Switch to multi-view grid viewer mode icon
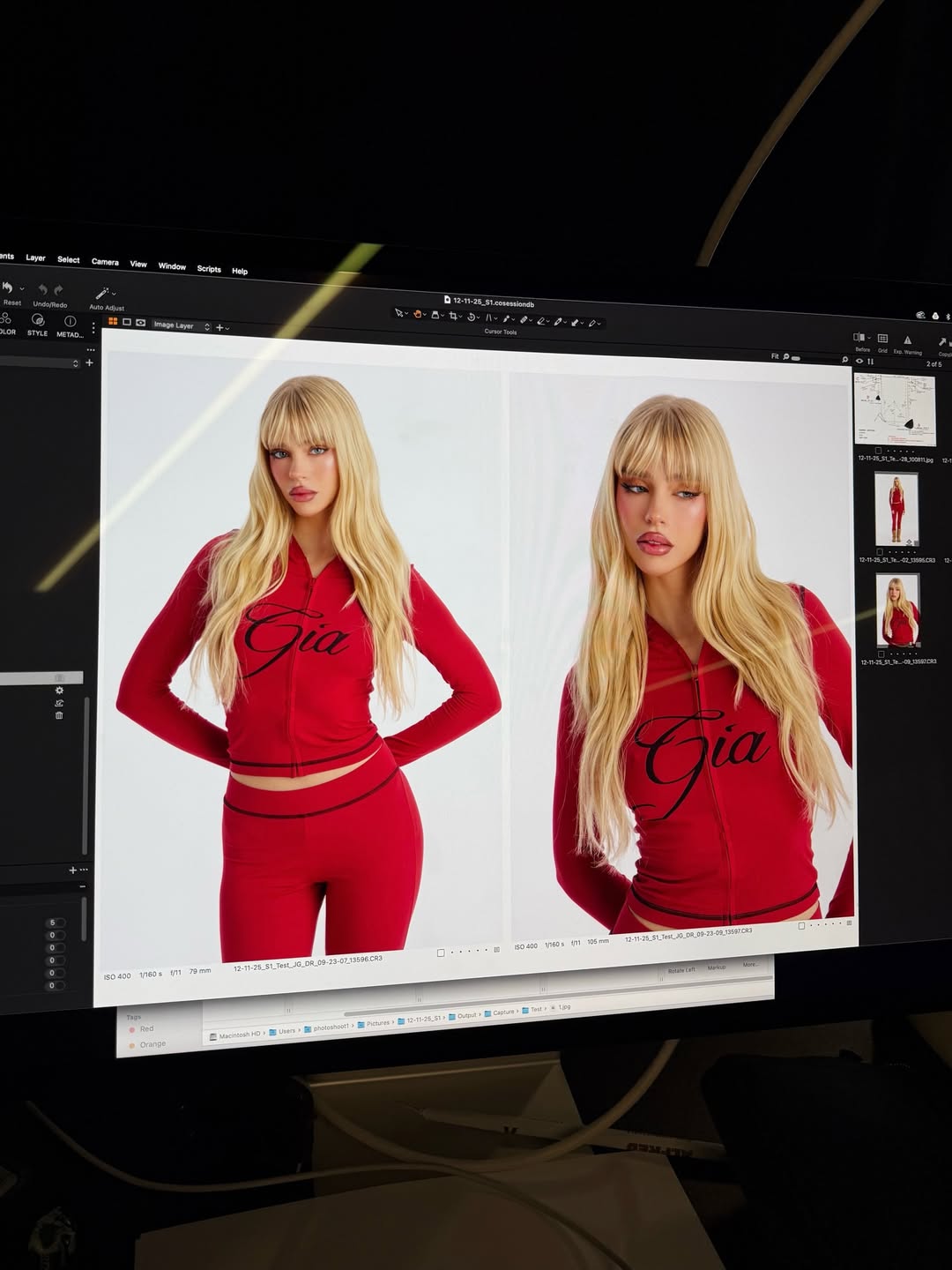This screenshot has height=1270, width=952. tap(113, 323)
